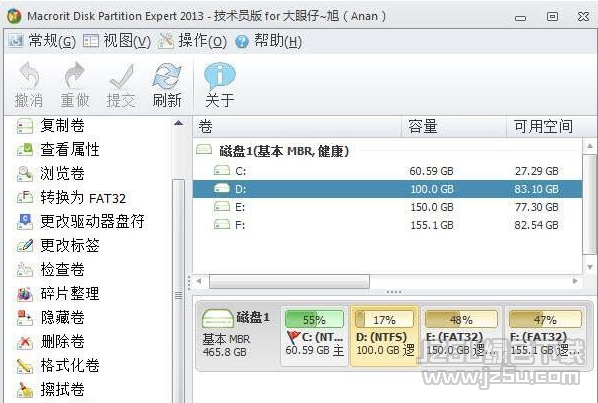Click the 77.30 GB free space of E:
598x403 pixels.
(x=536, y=207)
